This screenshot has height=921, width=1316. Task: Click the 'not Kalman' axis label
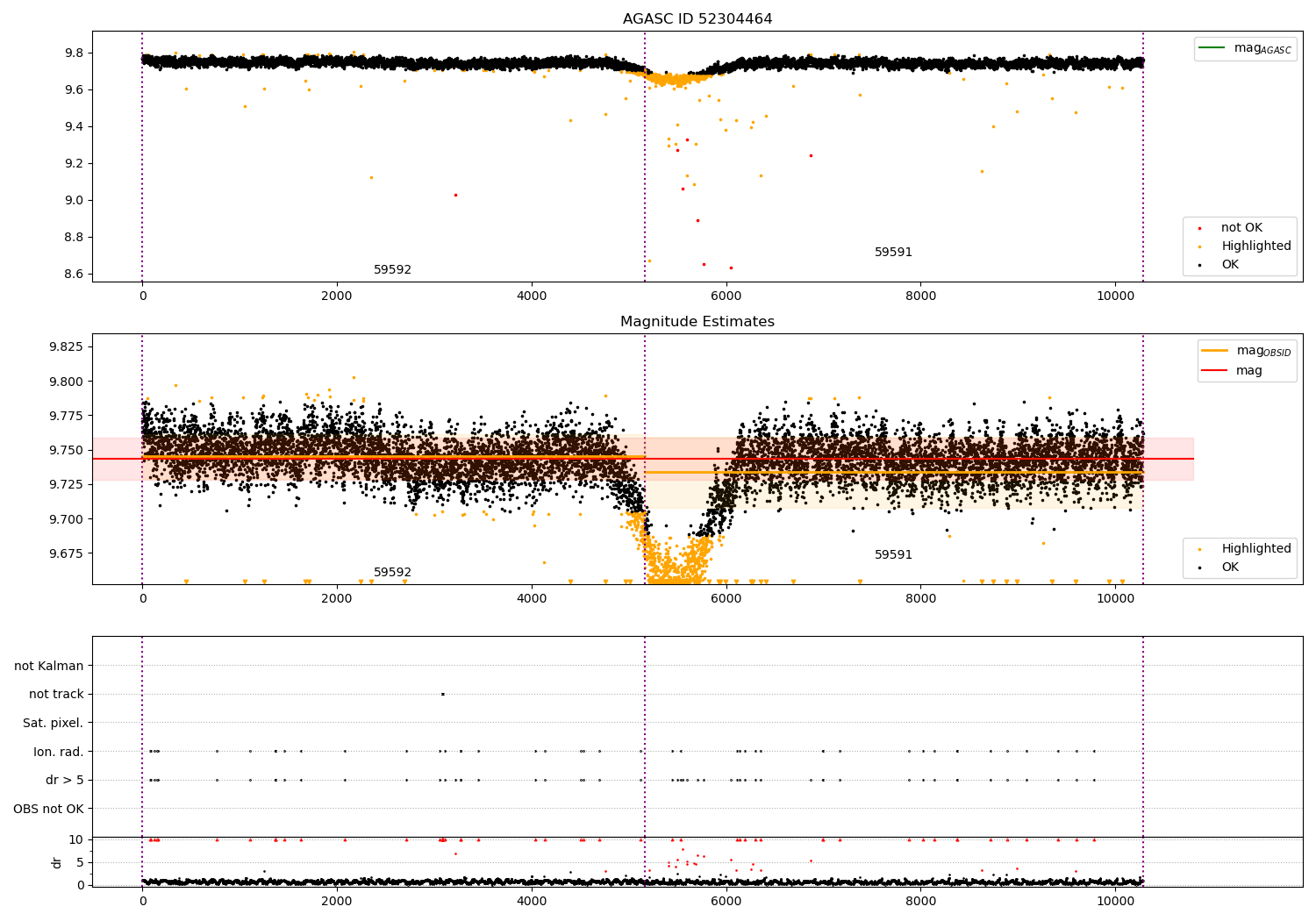click(x=49, y=667)
